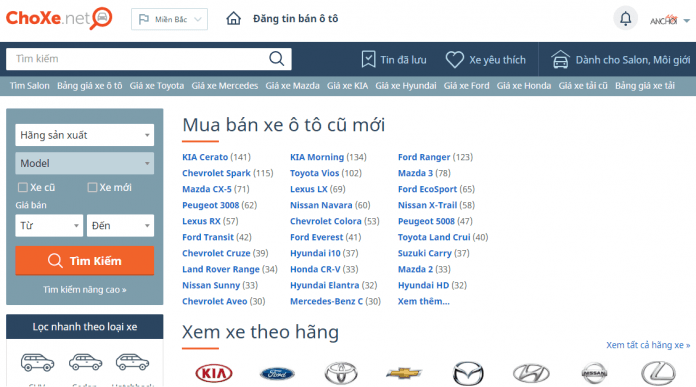Click the Salon car garage icon
Image resolution: width=696 pixels, height=387 pixels.
pos(560,59)
